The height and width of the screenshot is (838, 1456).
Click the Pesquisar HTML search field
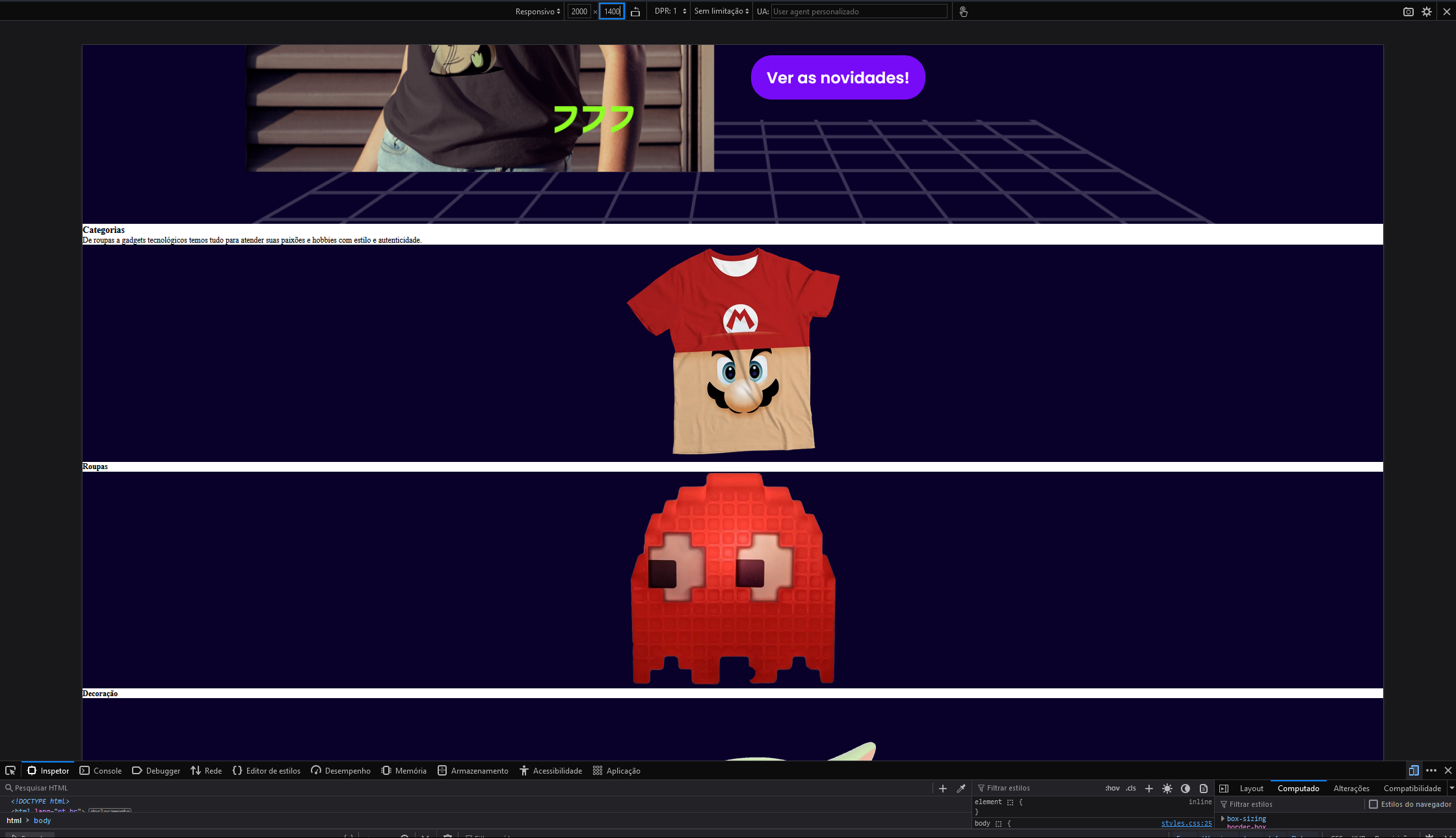468,788
